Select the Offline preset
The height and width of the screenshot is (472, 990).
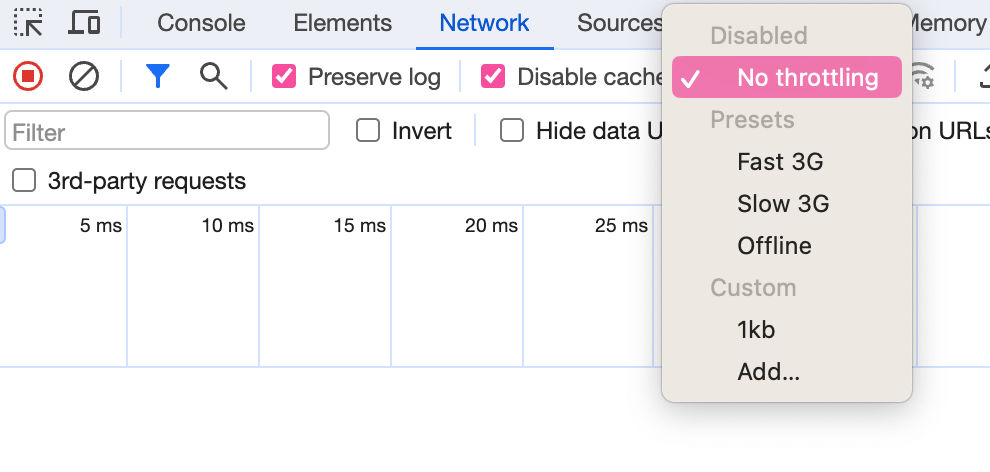point(774,245)
